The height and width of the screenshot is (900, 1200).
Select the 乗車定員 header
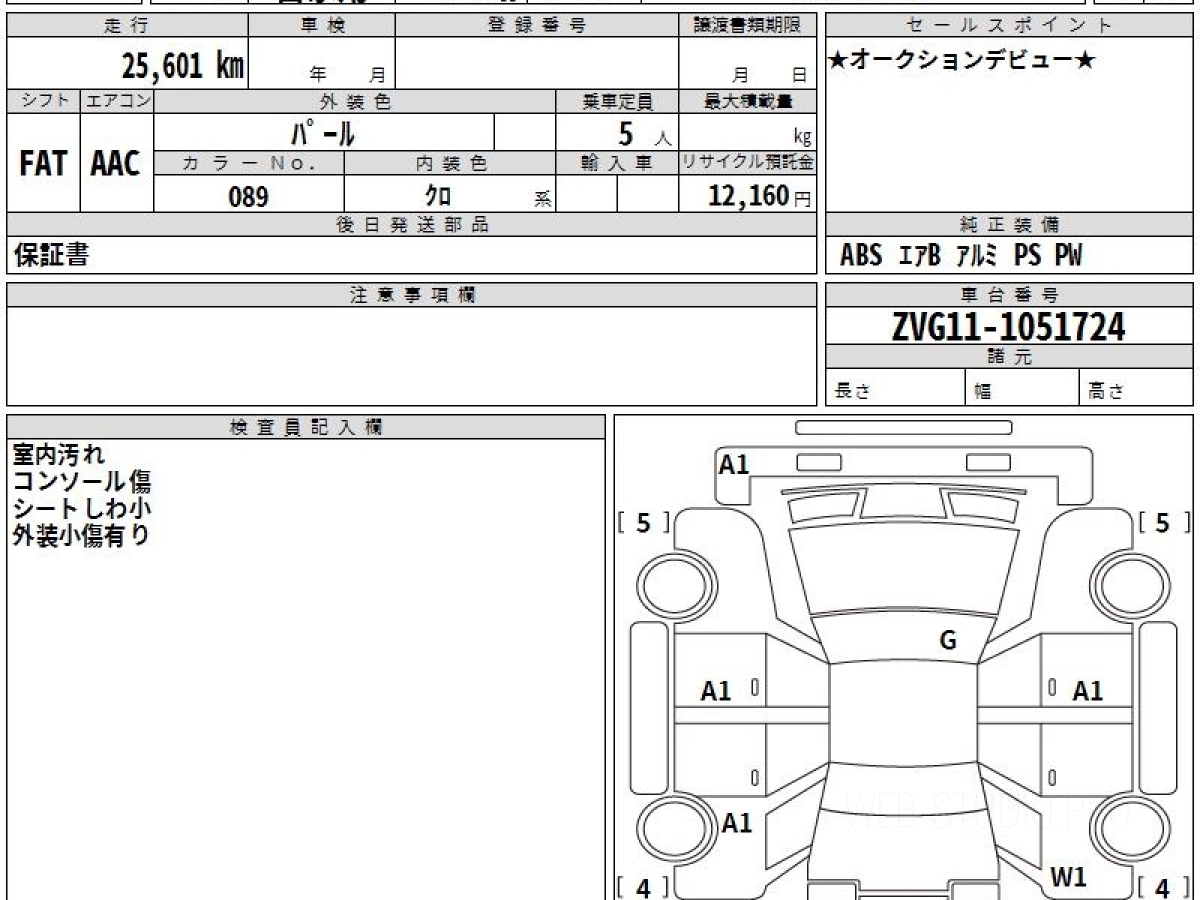pos(618,101)
